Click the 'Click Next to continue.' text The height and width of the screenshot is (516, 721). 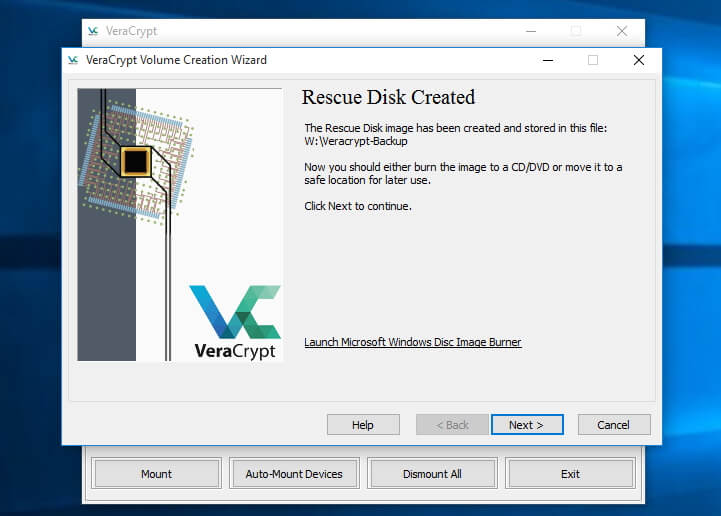click(358, 206)
